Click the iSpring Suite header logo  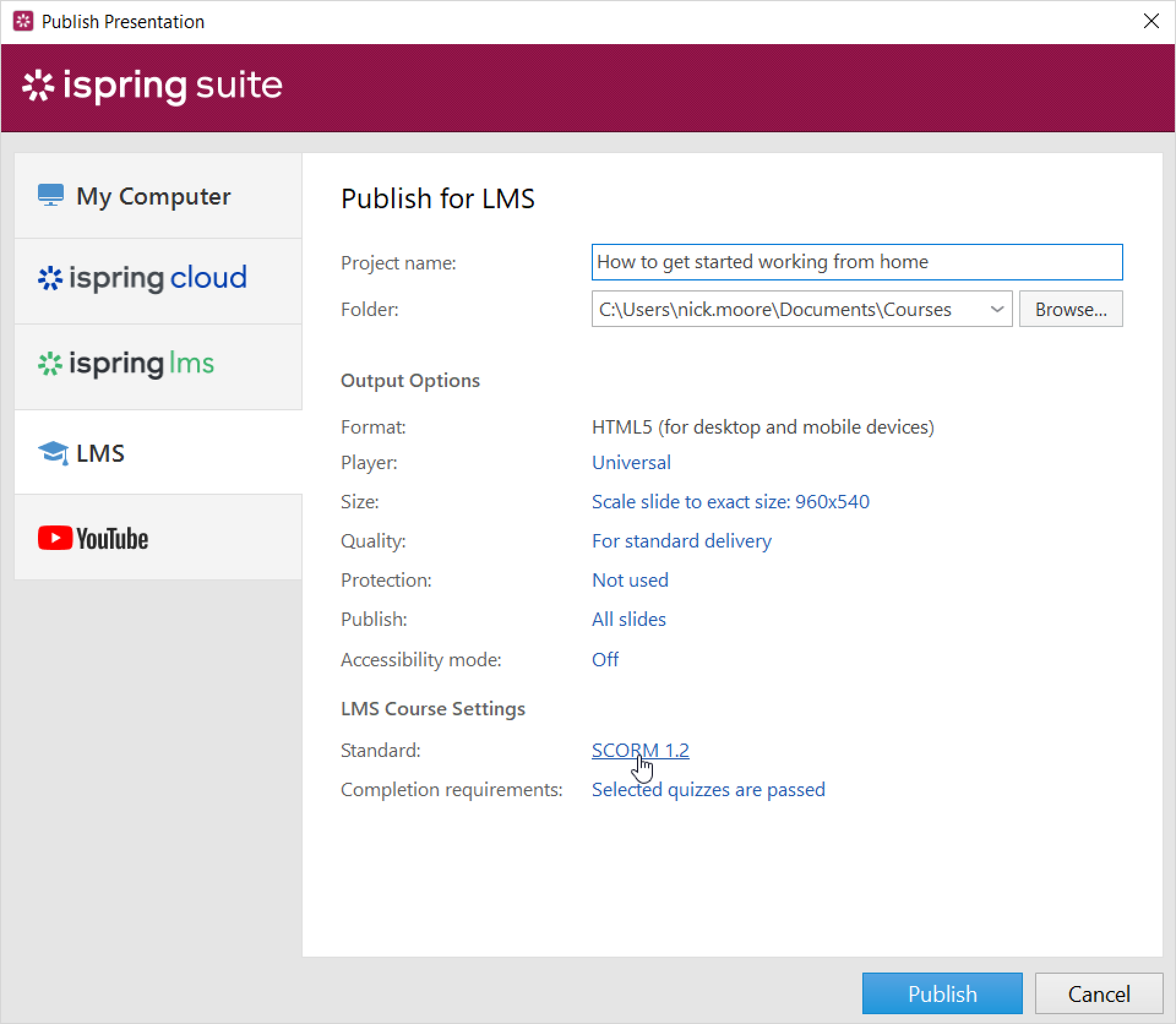click(x=152, y=86)
